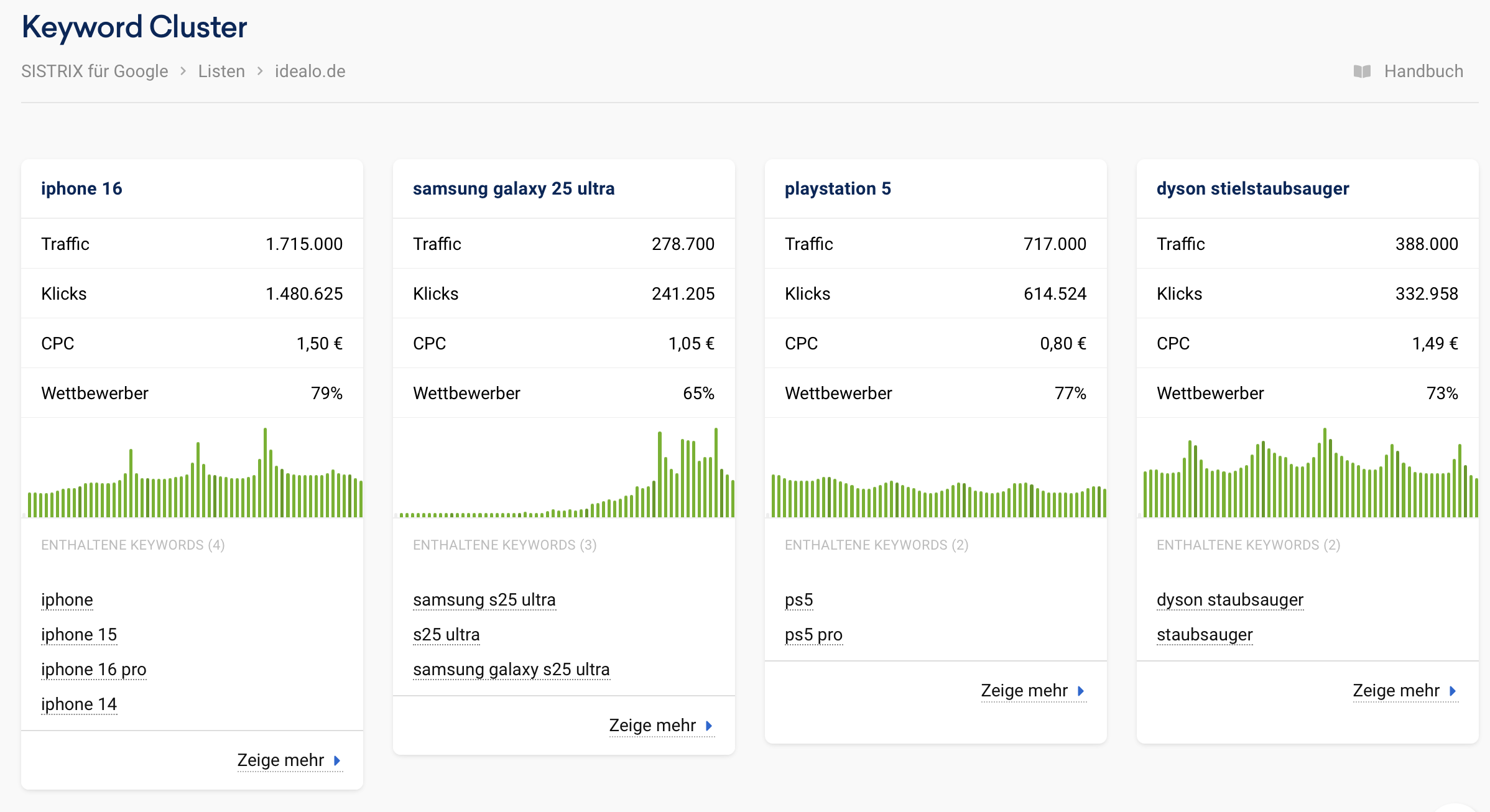Viewport: 1490px width, 812px height.
Task: Click Wettbewerber value 79%
Action: 327,393
